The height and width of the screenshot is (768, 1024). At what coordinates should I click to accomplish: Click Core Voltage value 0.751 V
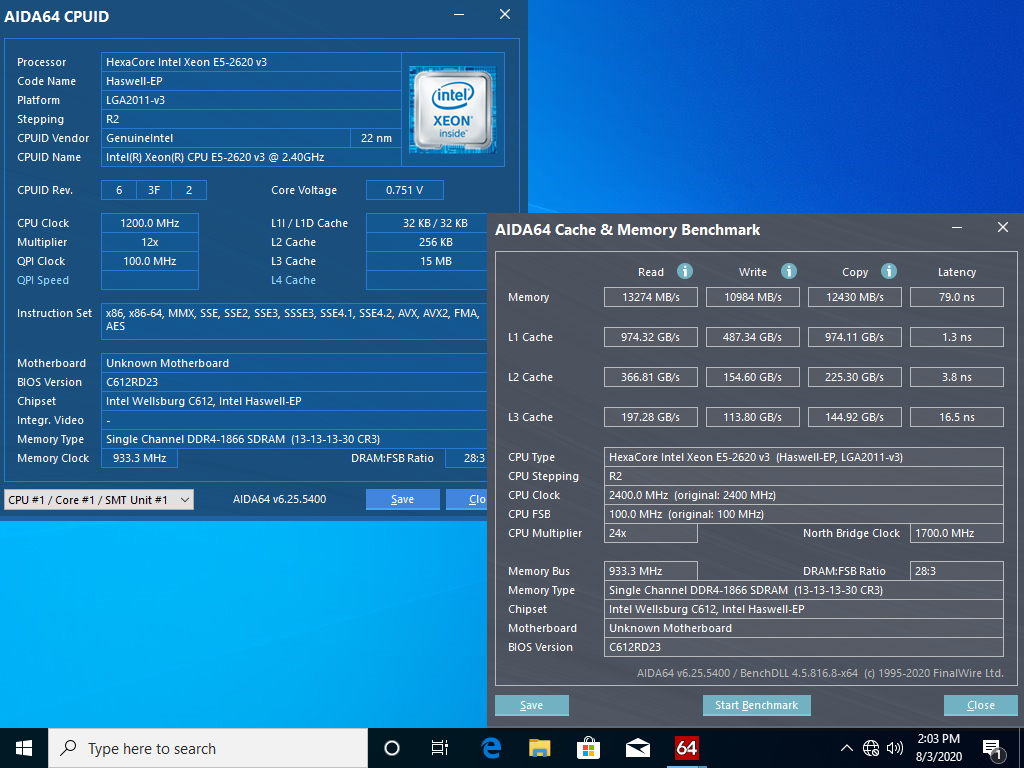(x=404, y=190)
